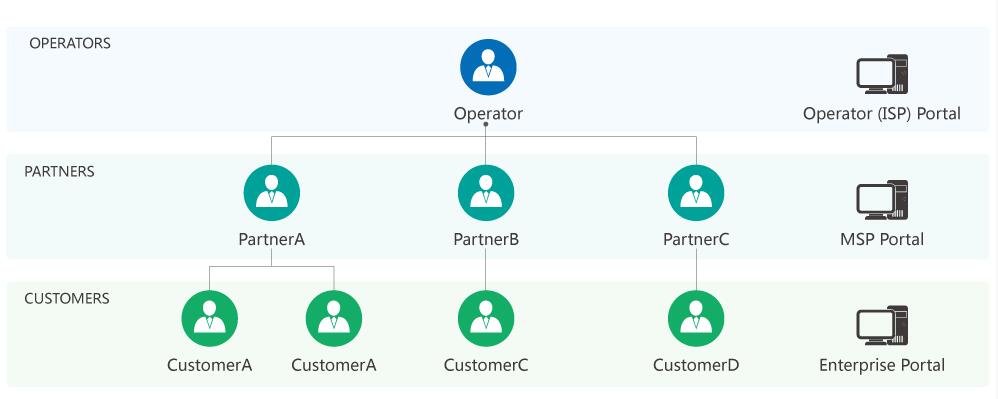This screenshot has width=998, height=399.
Task: Click the CustomerD text label
Action: (x=696, y=365)
